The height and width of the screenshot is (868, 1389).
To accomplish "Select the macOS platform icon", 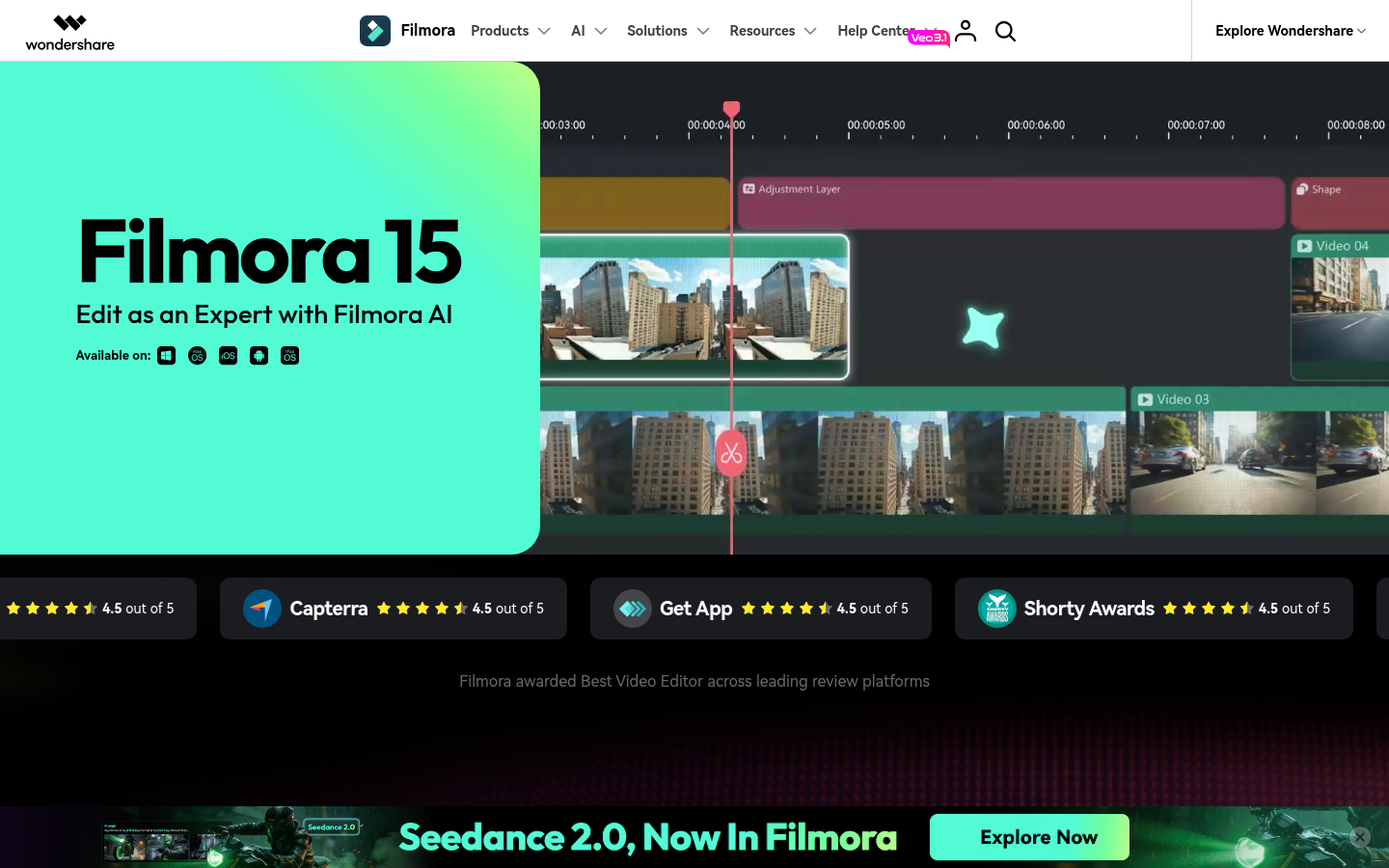I will point(198,356).
